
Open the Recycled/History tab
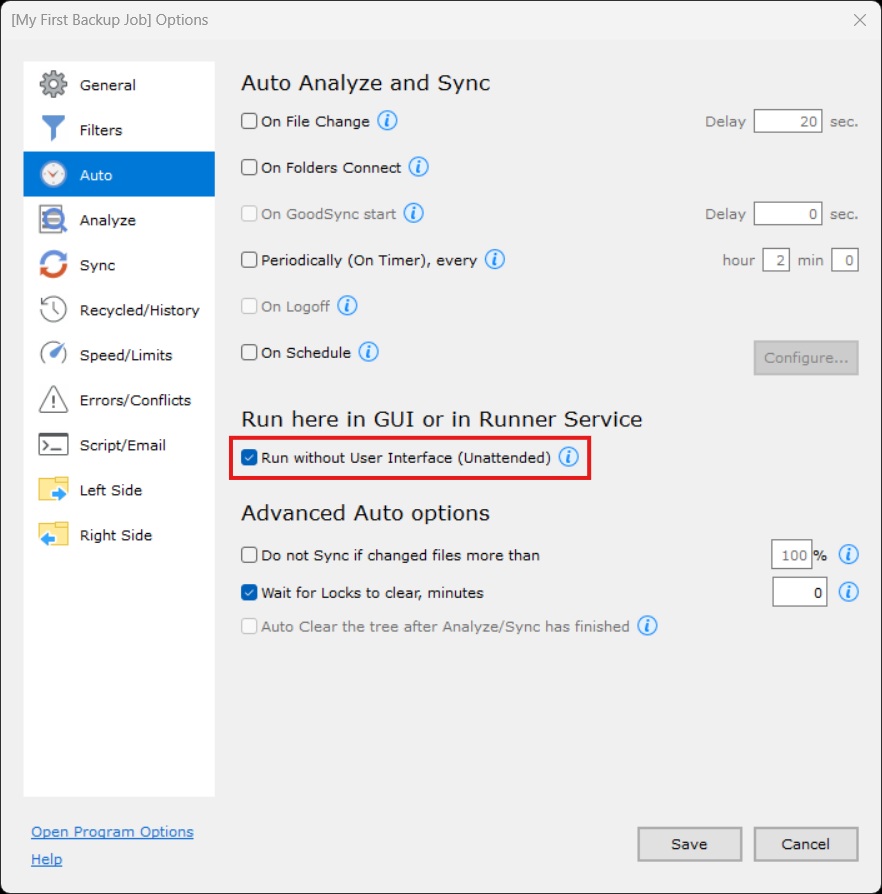[x=119, y=310]
